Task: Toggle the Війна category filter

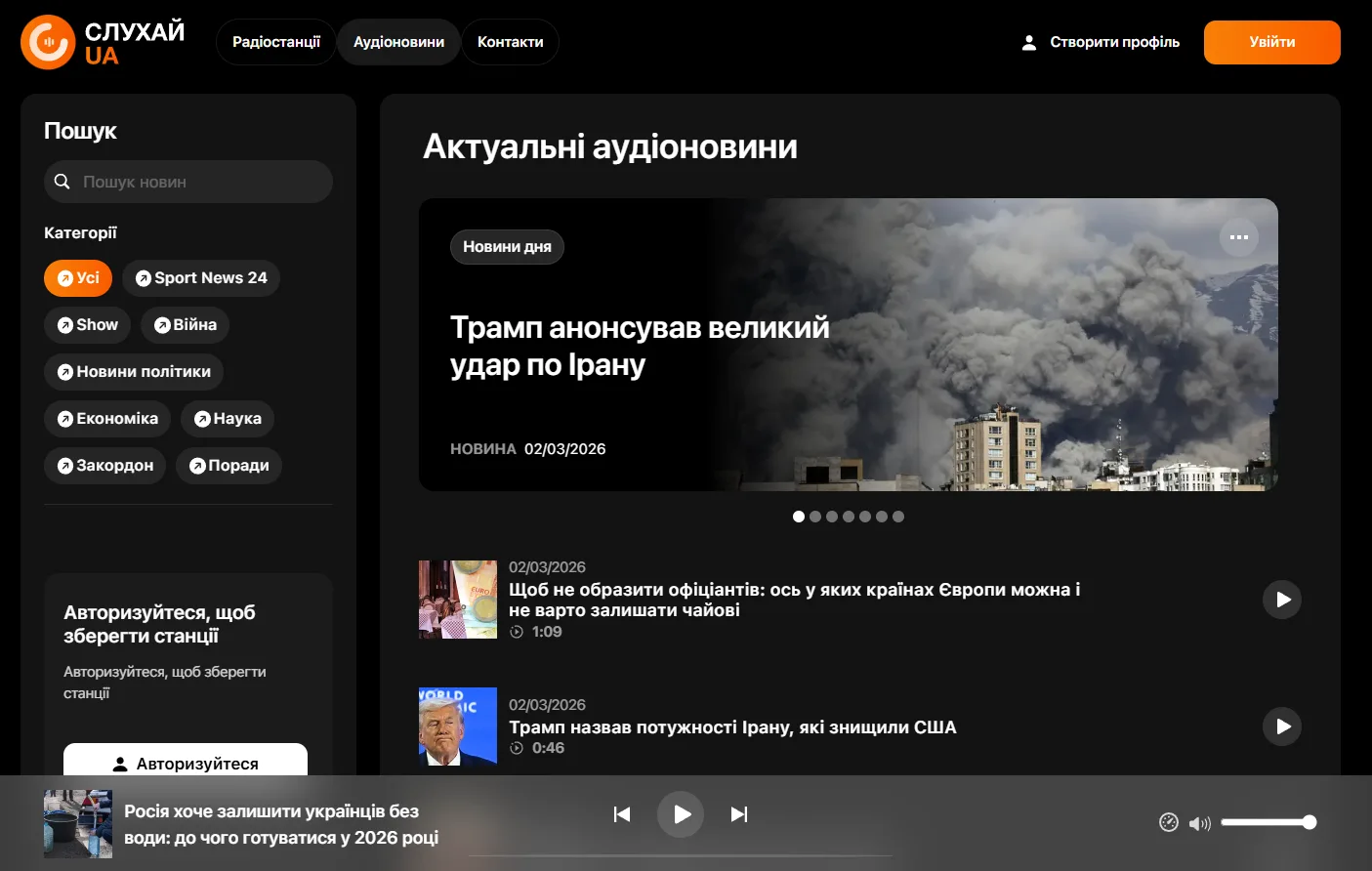Action: click(185, 325)
